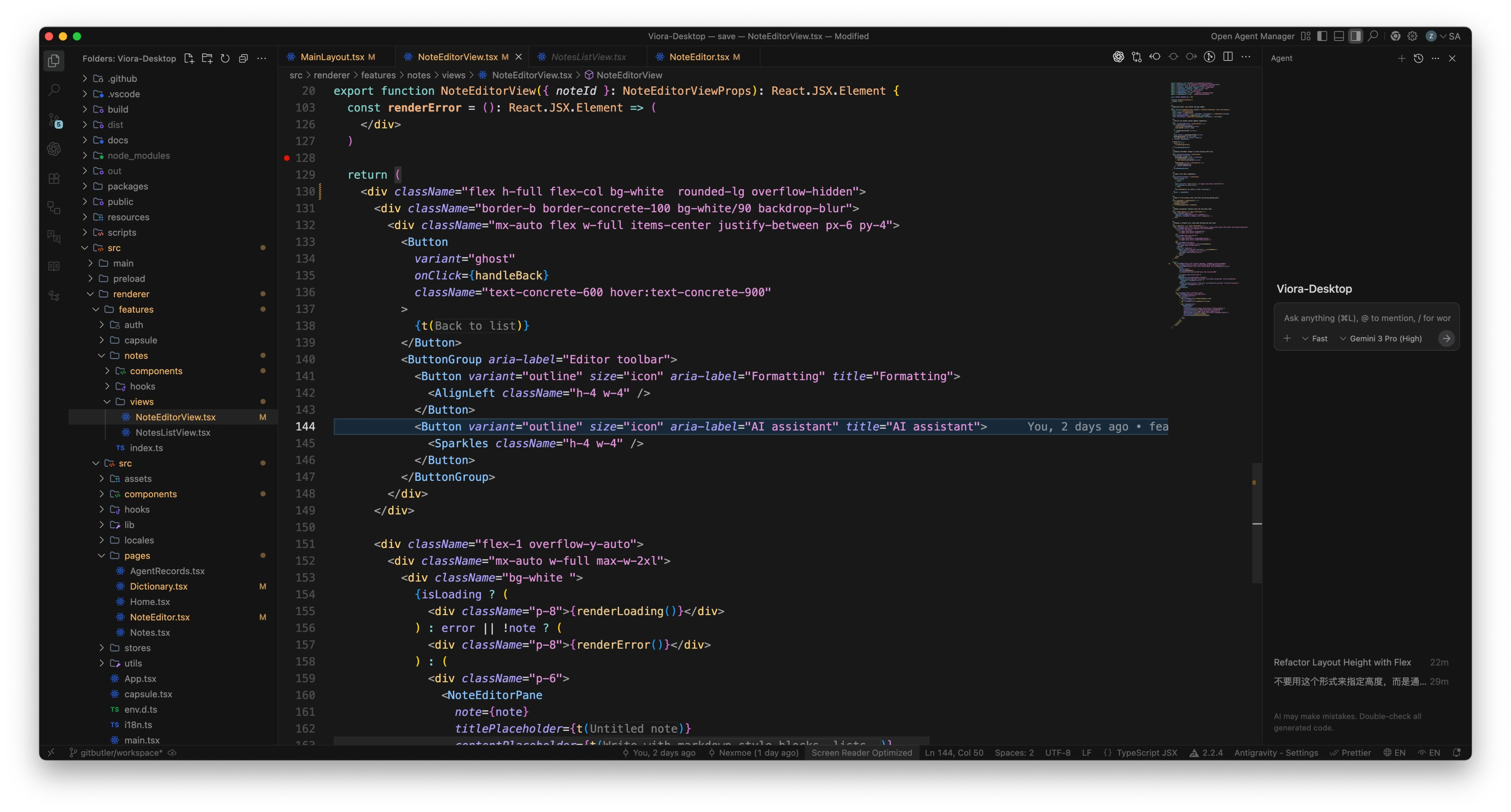Click the settings gear in title bar
1511x812 pixels.
[1413, 36]
